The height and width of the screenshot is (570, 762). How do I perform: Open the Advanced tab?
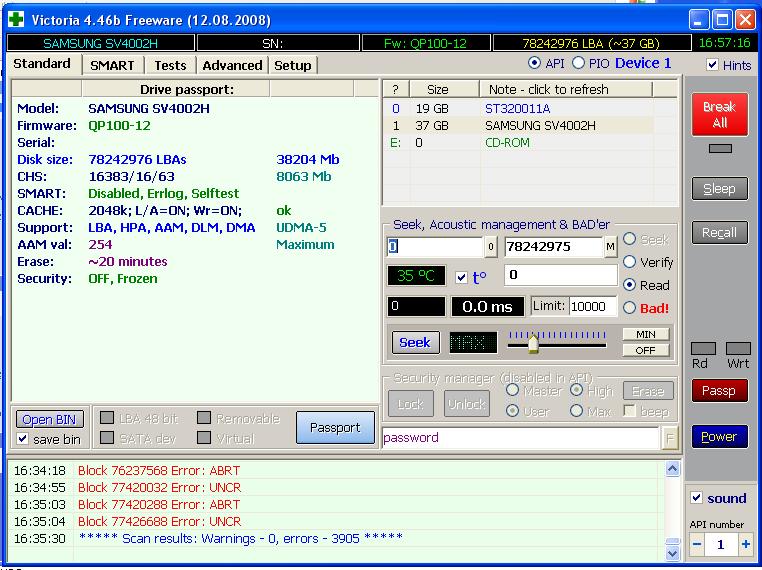[x=232, y=65]
